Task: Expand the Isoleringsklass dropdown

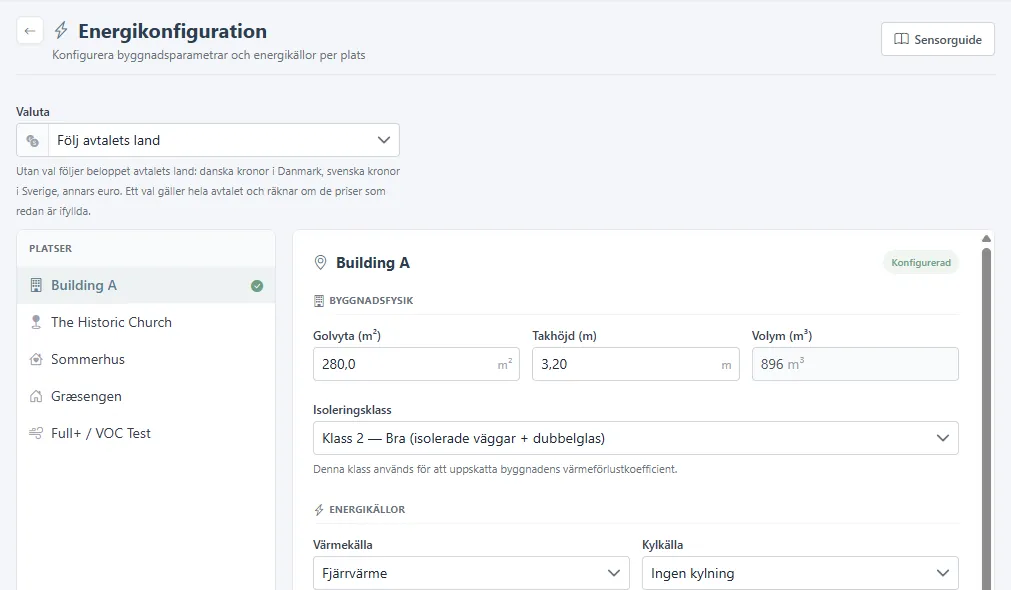Action: click(636, 438)
